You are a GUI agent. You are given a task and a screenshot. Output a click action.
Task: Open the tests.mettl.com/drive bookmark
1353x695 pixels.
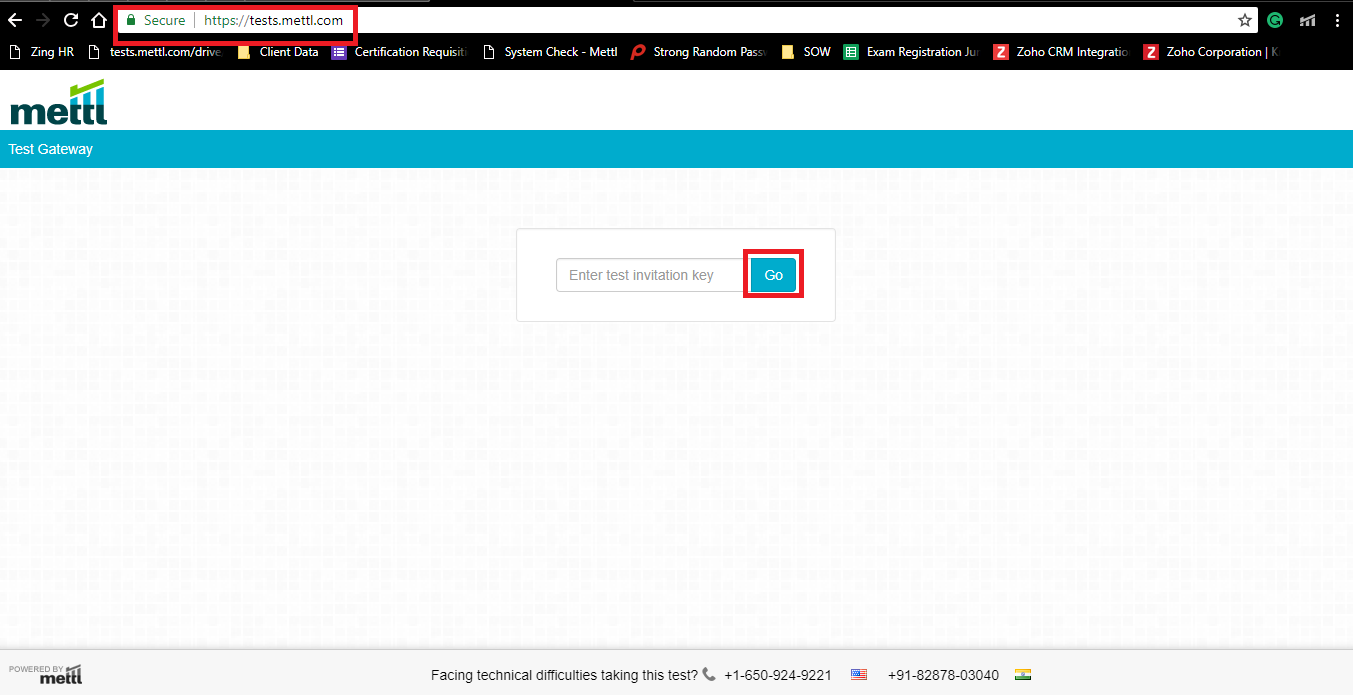click(x=154, y=52)
